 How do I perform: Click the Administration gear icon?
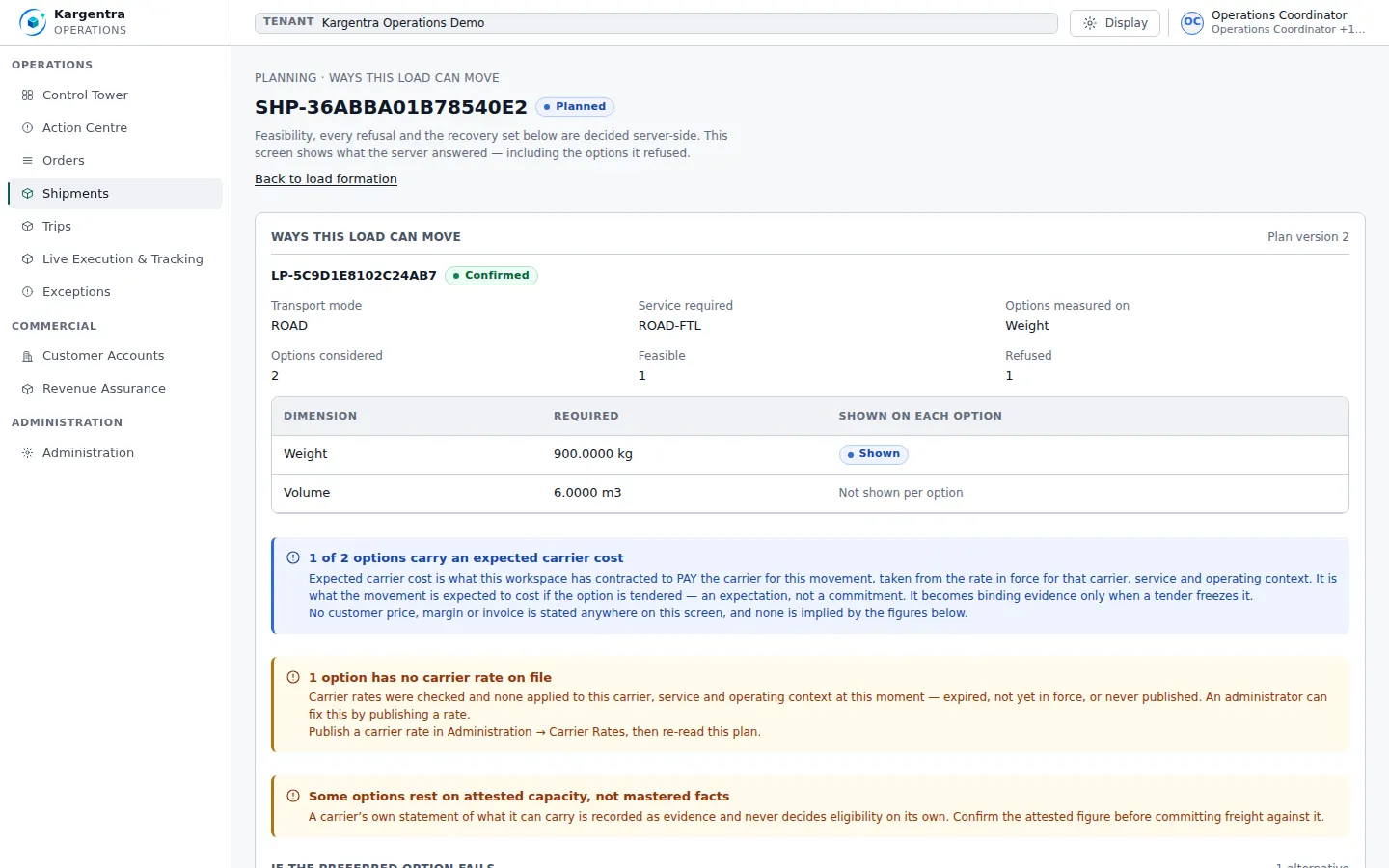click(27, 453)
